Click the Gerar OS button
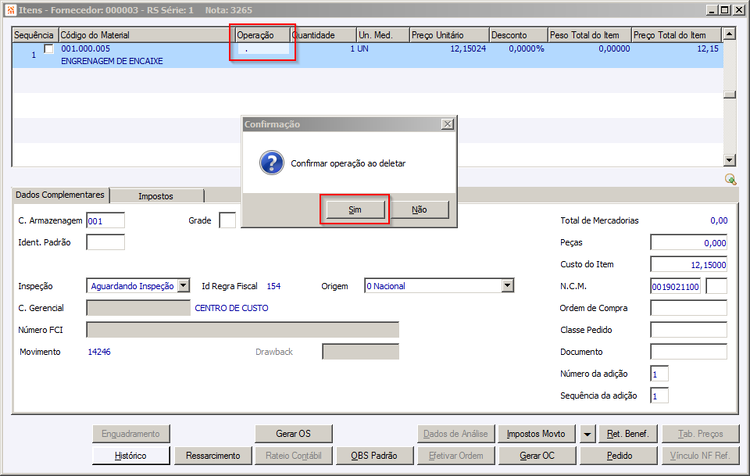 [293, 434]
